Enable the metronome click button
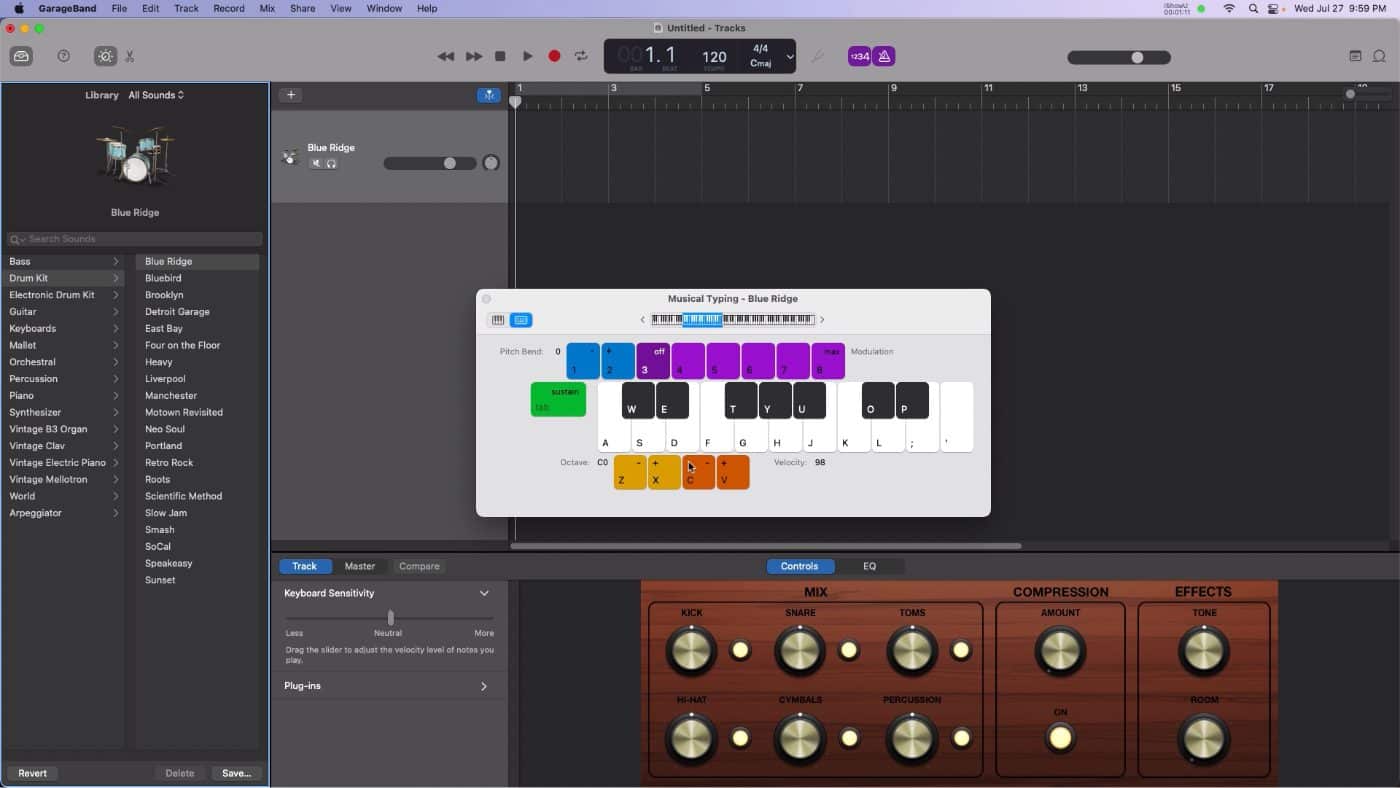Screen dimensions: 1400x788 tap(883, 57)
